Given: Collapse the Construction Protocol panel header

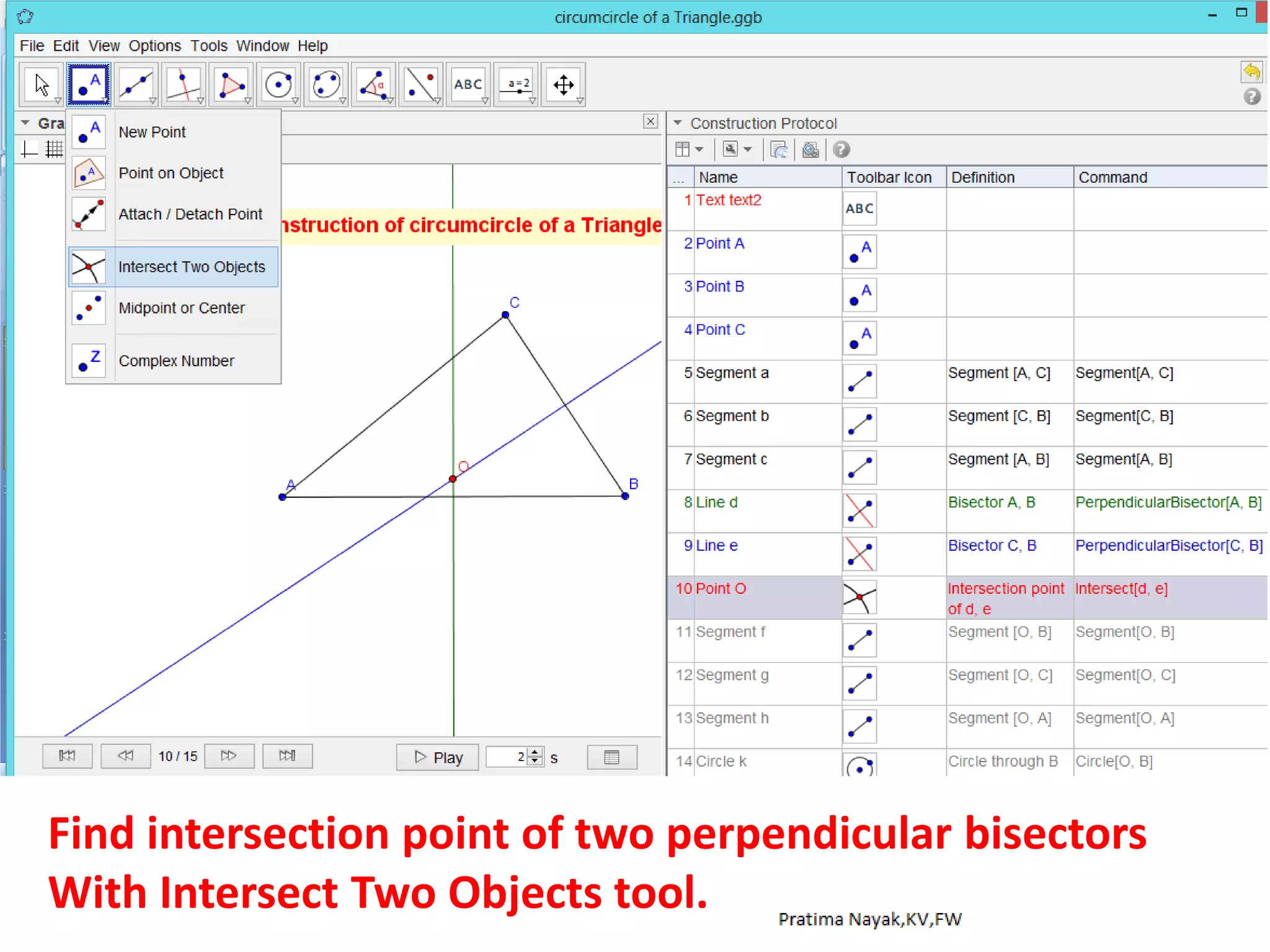Looking at the screenshot, I should click(678, 123).
